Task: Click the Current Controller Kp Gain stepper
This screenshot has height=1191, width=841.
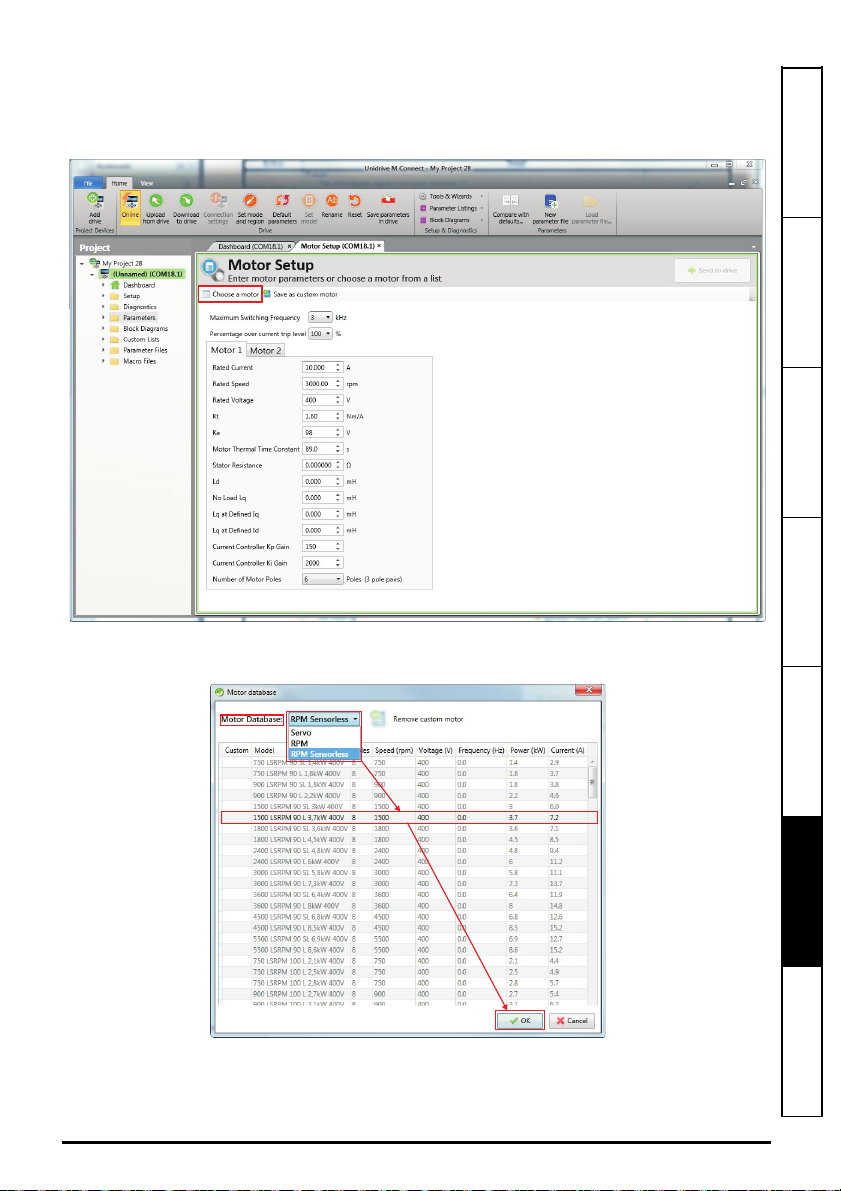Action: [339, 546]
